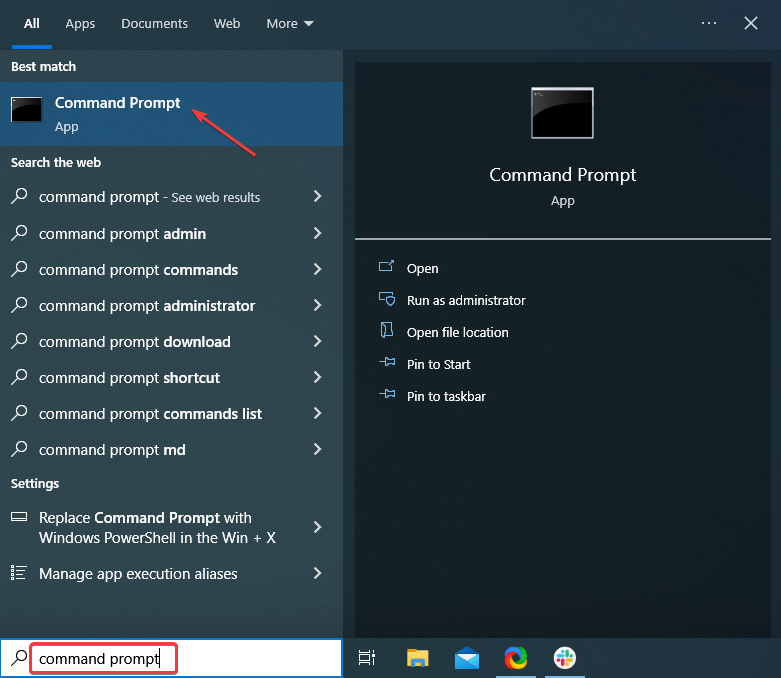Open File Explorer from the taskbar
Viewport: 781px width, 678px height.
pyautogui.click(x=417, y=658)
